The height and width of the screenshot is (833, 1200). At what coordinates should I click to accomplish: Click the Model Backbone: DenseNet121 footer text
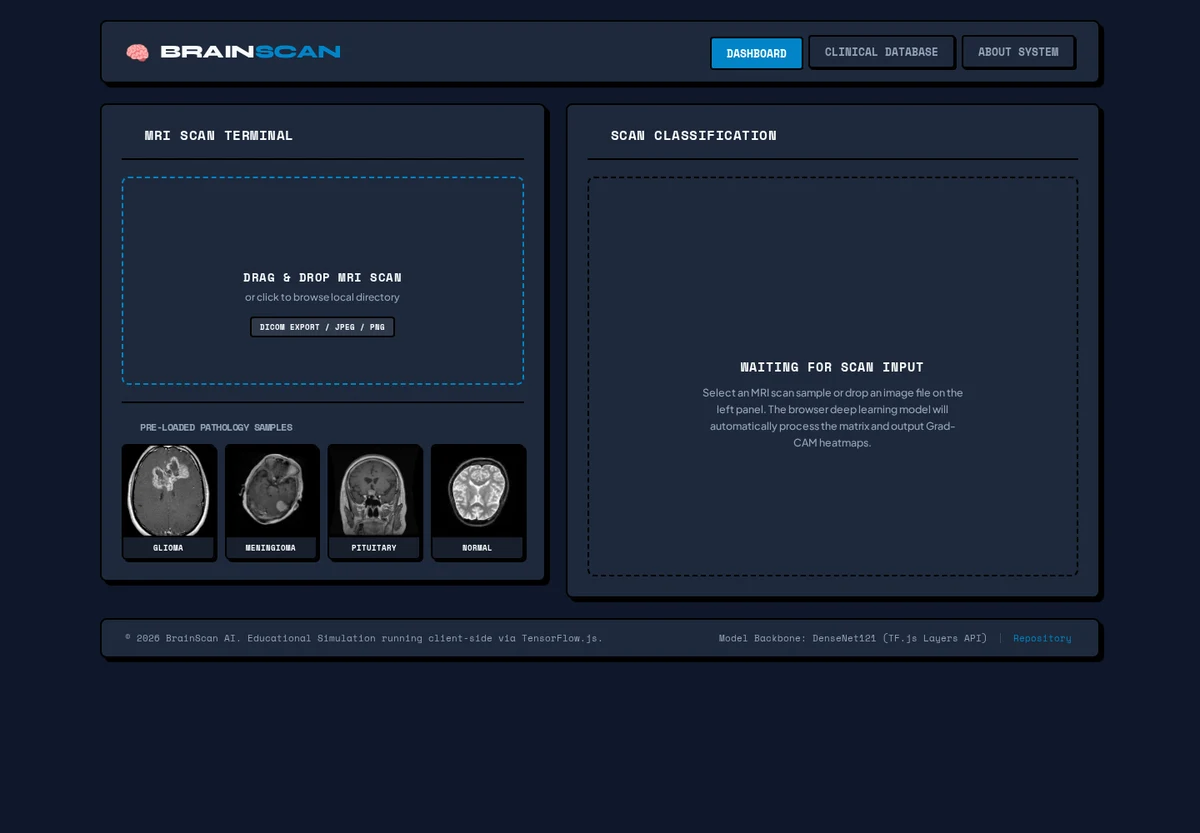pyautogui.click(x=853, y=638)
